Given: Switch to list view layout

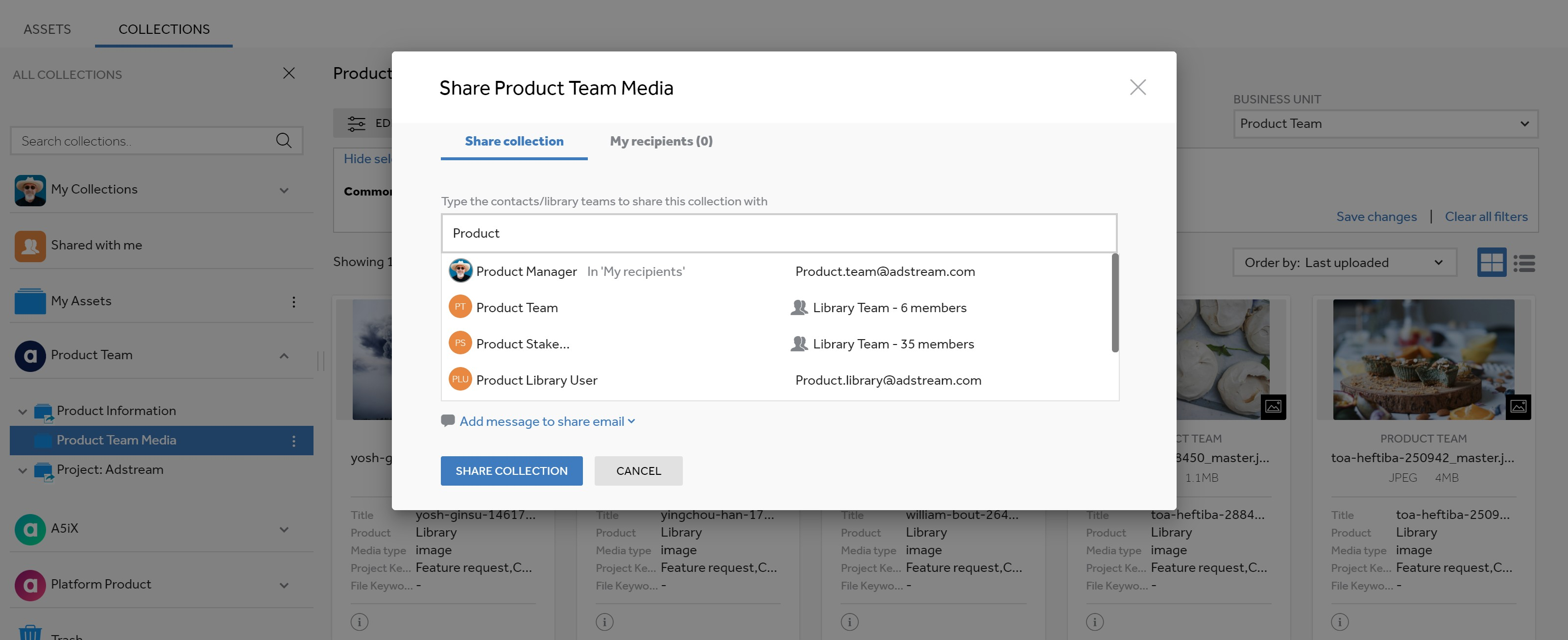Looking at the screenshot, I should click(1524, 263).
